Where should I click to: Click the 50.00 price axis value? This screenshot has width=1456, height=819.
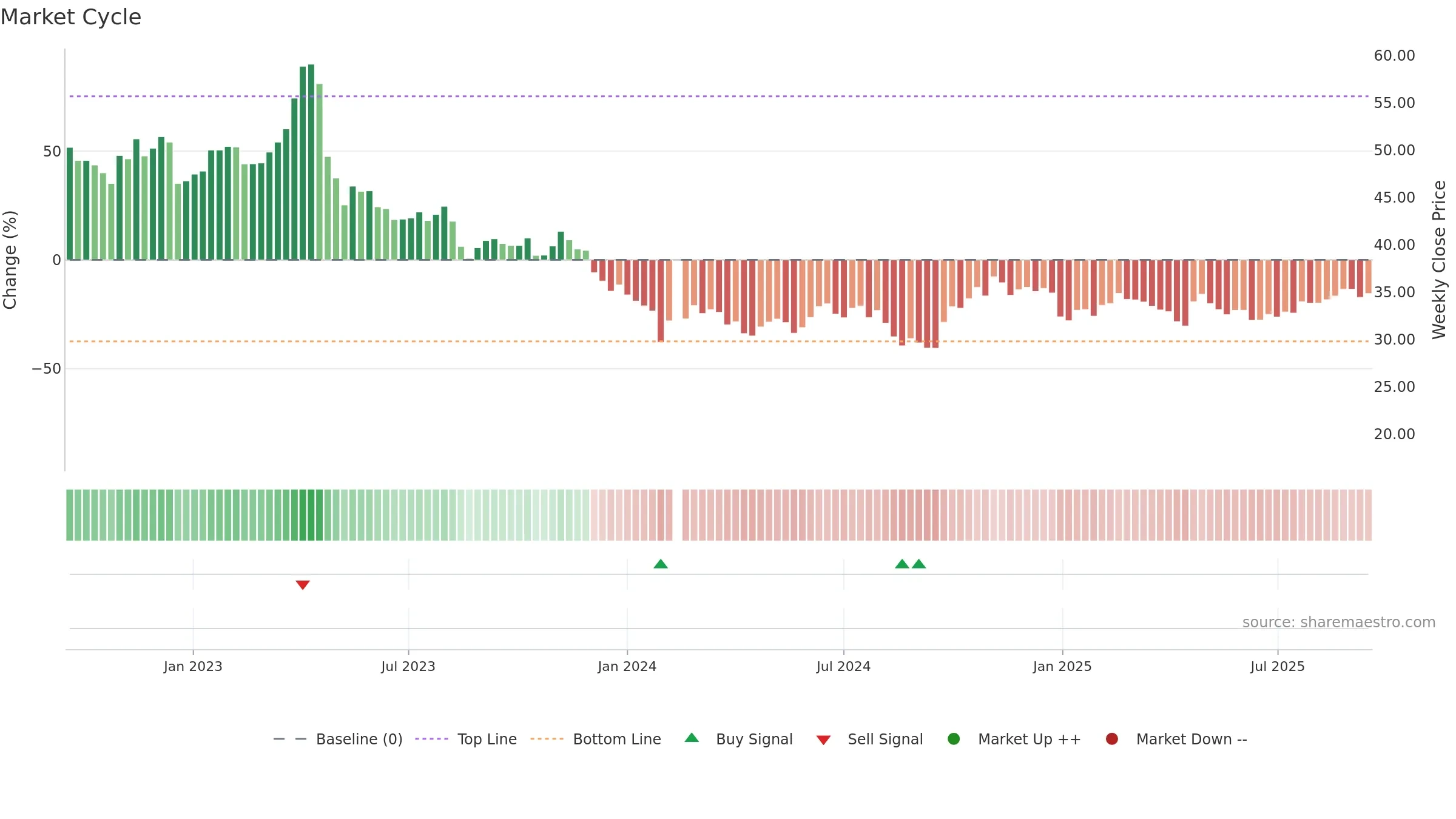[x=1394, y=150]
